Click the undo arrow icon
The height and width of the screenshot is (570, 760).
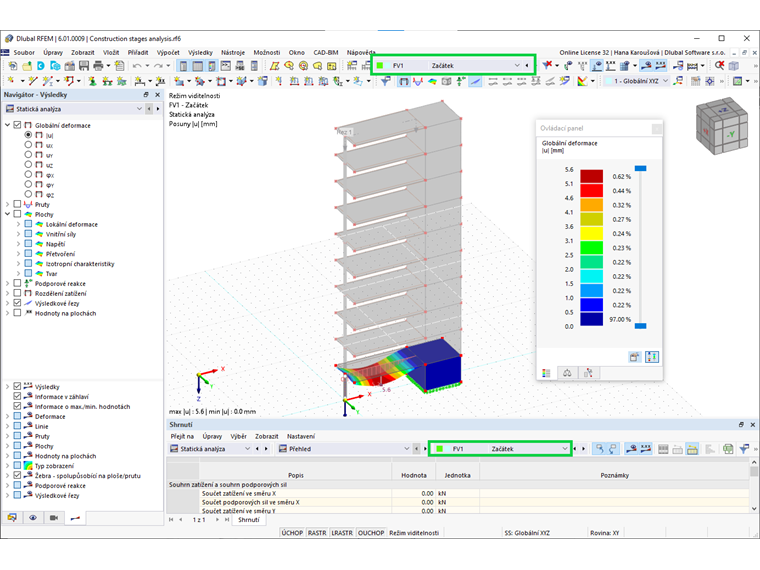click(137, 65)
